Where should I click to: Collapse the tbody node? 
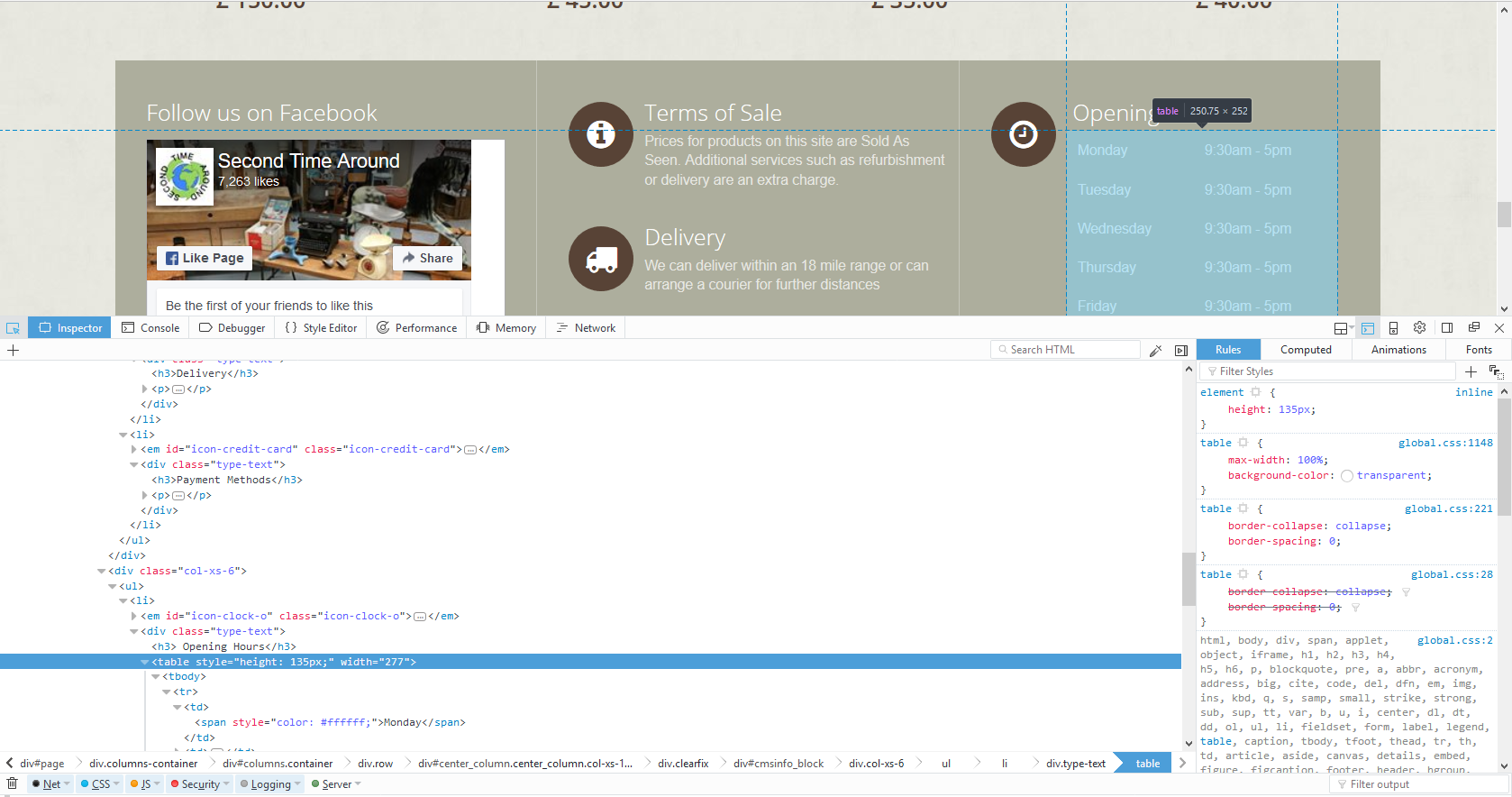click(x=156, y=677)
